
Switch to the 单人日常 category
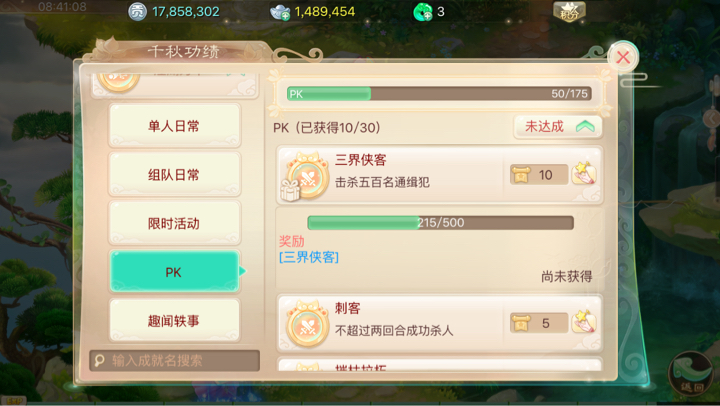point(174,126)
